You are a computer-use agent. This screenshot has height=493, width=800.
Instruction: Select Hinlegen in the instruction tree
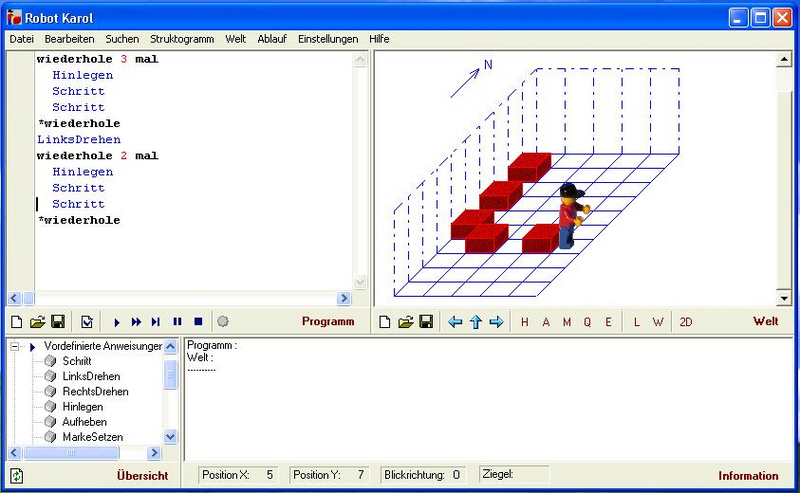click(x=83, y=407)
